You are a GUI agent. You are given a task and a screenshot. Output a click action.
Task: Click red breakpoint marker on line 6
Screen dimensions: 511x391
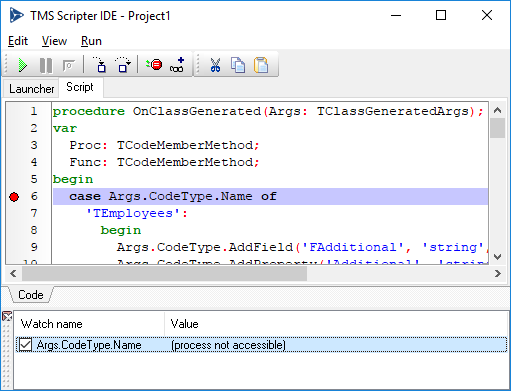pos(14,197)
